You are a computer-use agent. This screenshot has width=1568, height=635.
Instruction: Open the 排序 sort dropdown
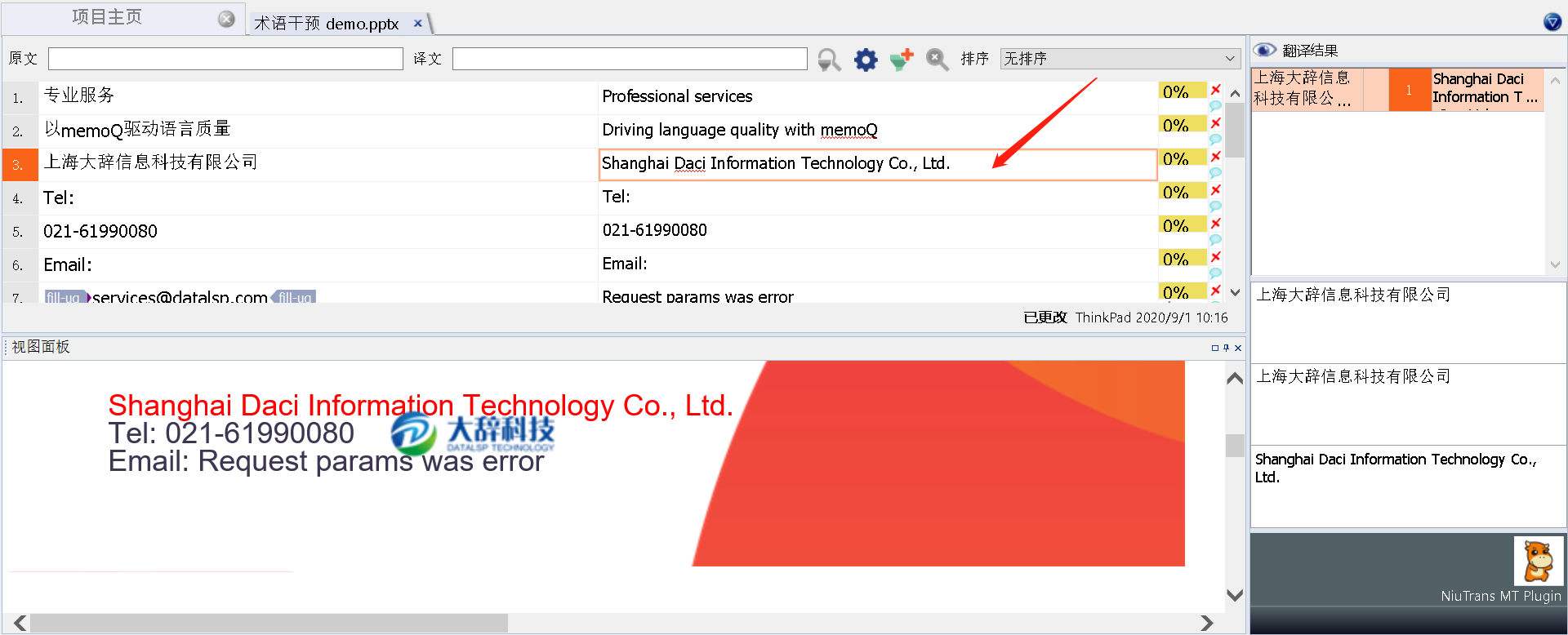point(1120,59)
